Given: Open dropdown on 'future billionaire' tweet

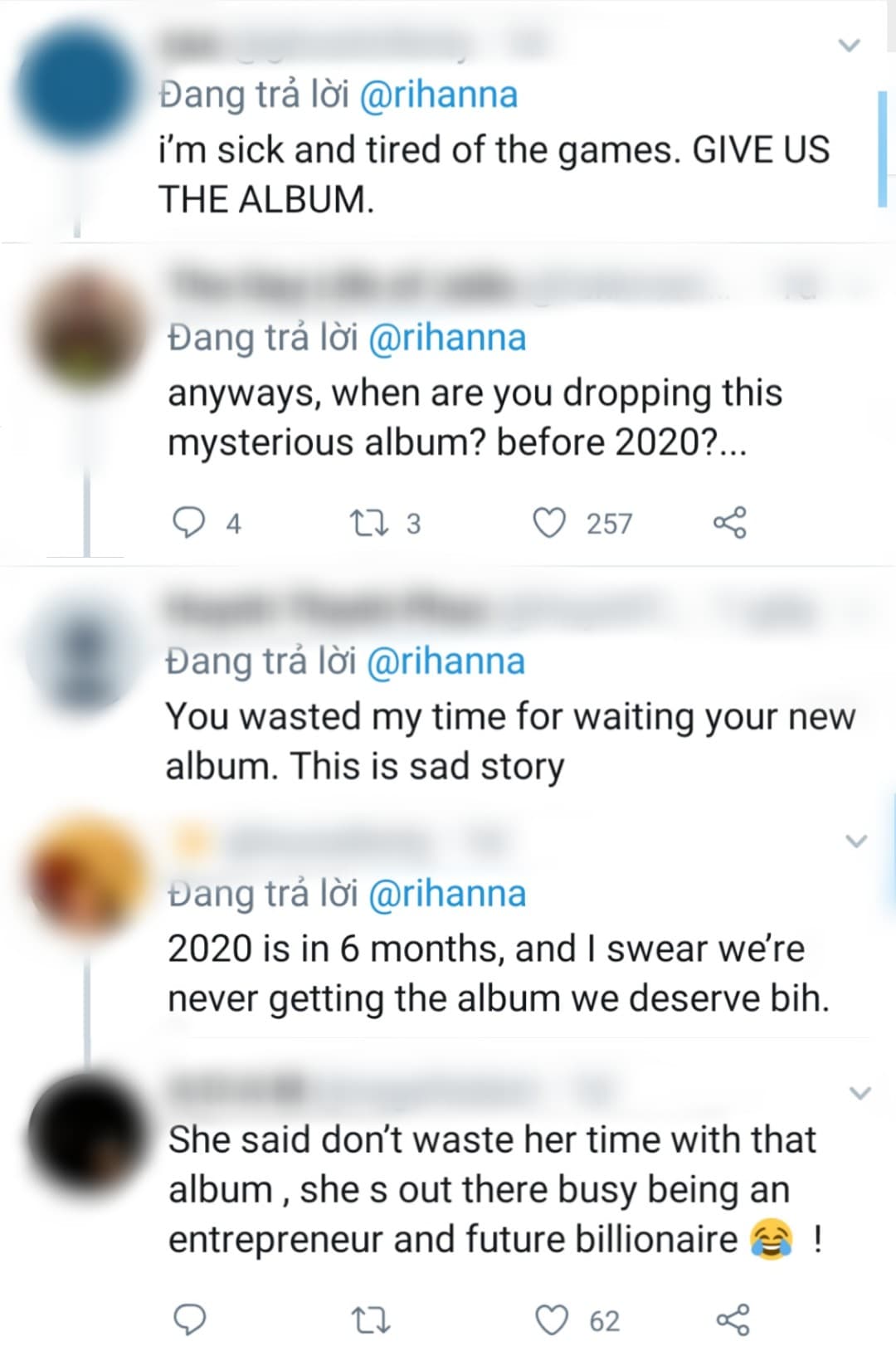Looking at the screenshot, I should [860, 1093].
